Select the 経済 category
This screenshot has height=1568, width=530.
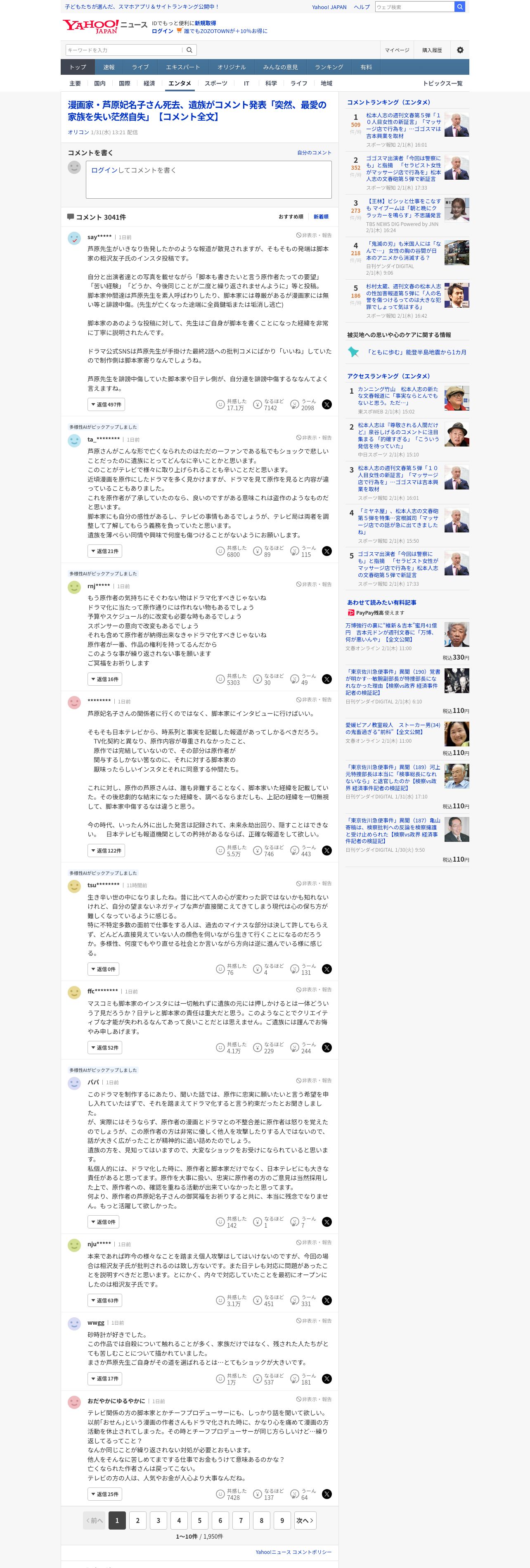tap(149, 83)
